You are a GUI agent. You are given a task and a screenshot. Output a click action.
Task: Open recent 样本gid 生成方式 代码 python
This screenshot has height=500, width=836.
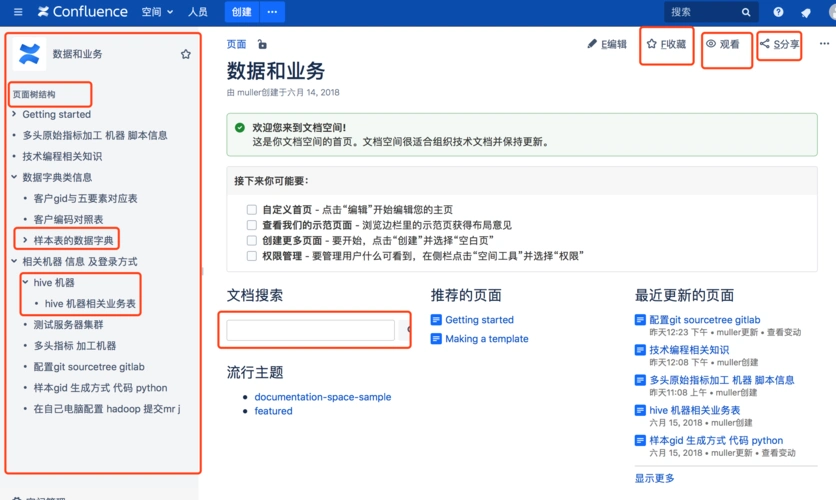pyautogui.click(x=716, y=441)
